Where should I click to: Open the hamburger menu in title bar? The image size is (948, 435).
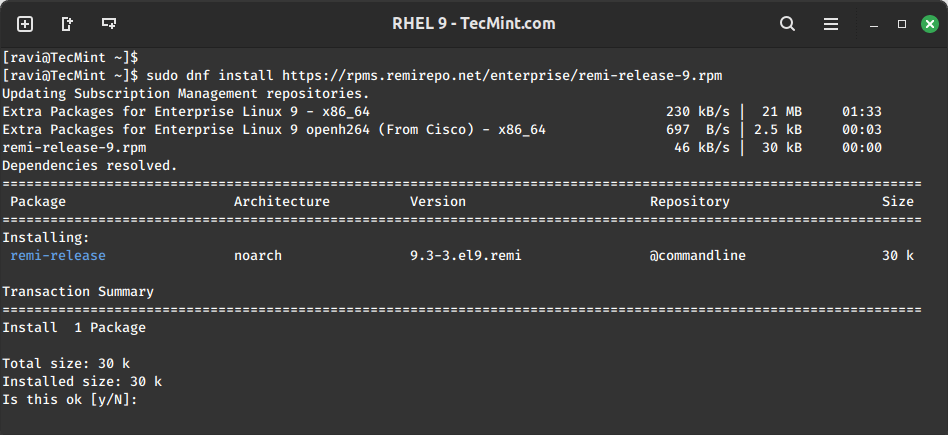[x=830, y=23]
